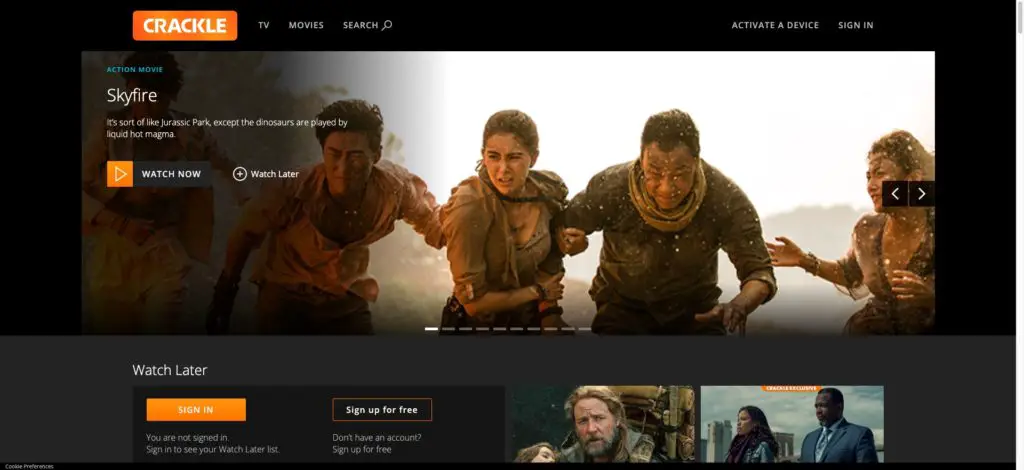The image size is (1024, 470).
Task: Open the TV menu
Action: 264,25
